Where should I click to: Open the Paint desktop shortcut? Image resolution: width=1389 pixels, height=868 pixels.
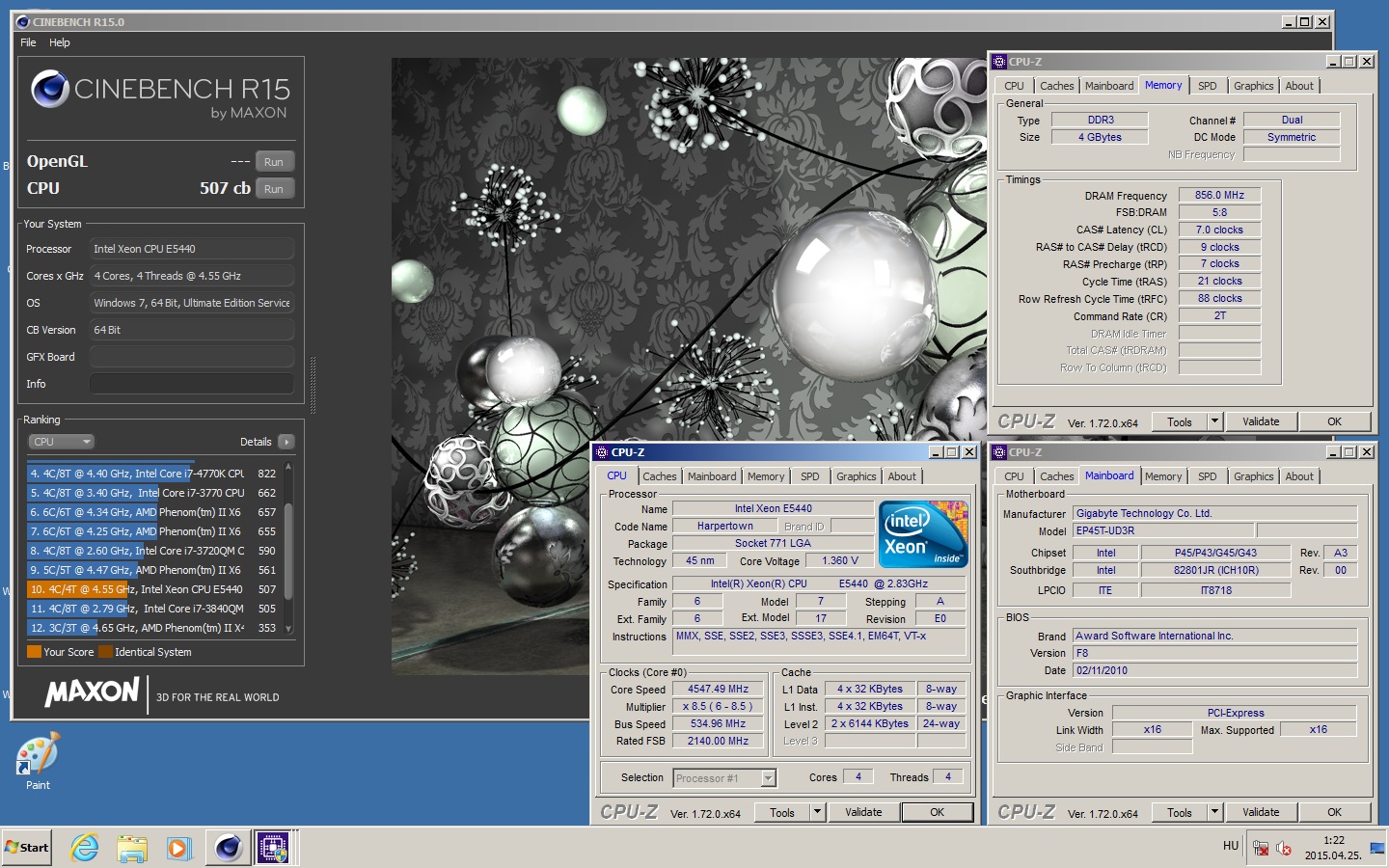(x=38, y=762)
